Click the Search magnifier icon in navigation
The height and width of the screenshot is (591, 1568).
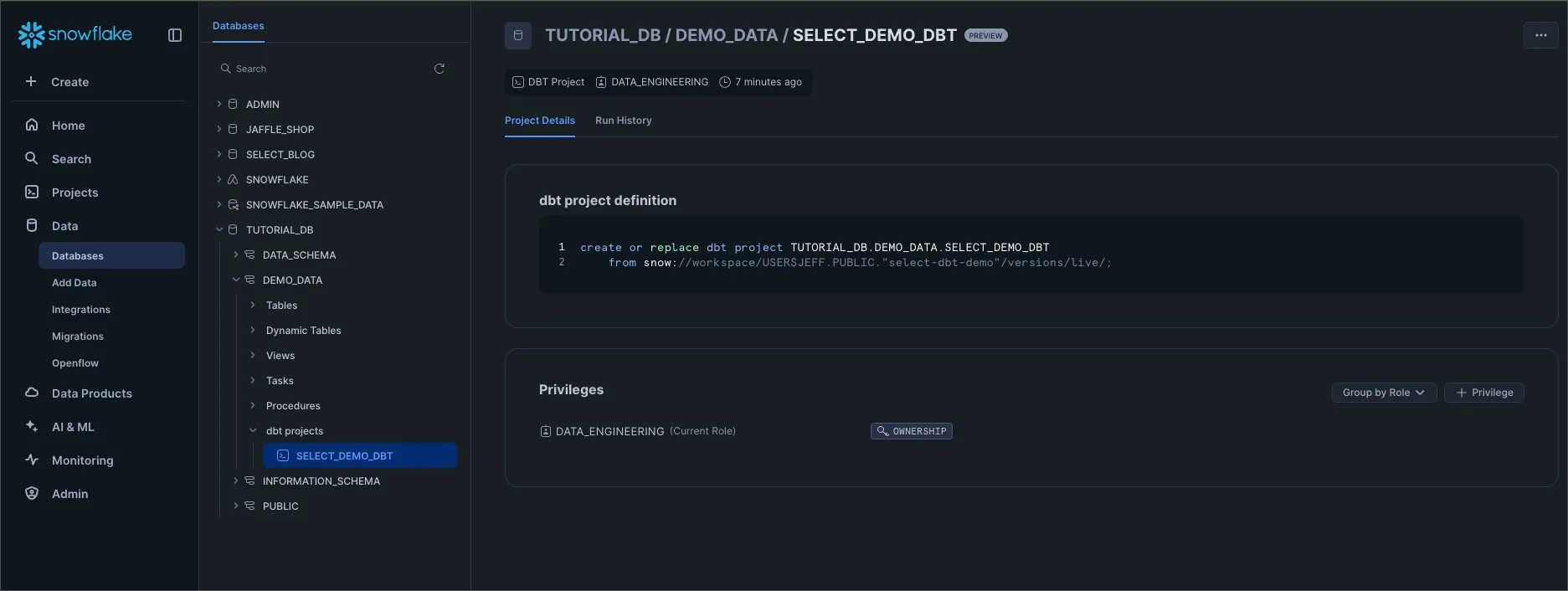[32, 158]
